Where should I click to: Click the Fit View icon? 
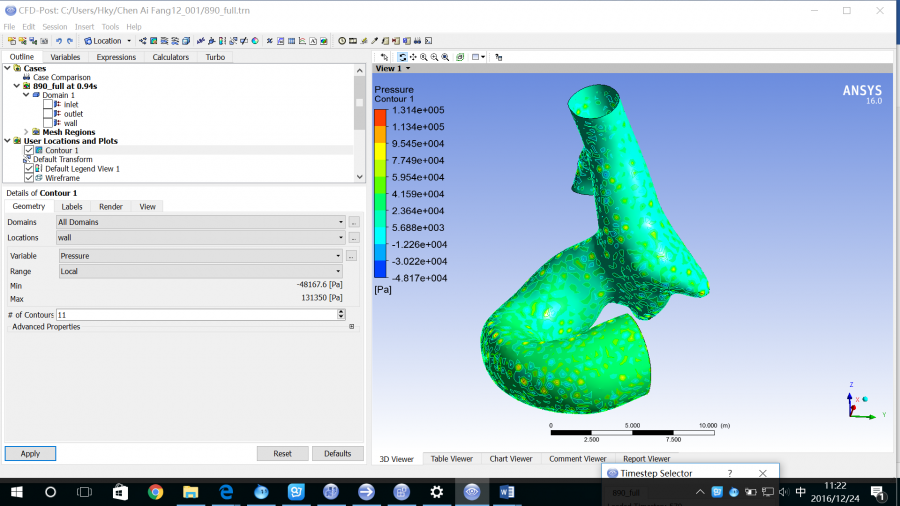click(x=446, y=57)
